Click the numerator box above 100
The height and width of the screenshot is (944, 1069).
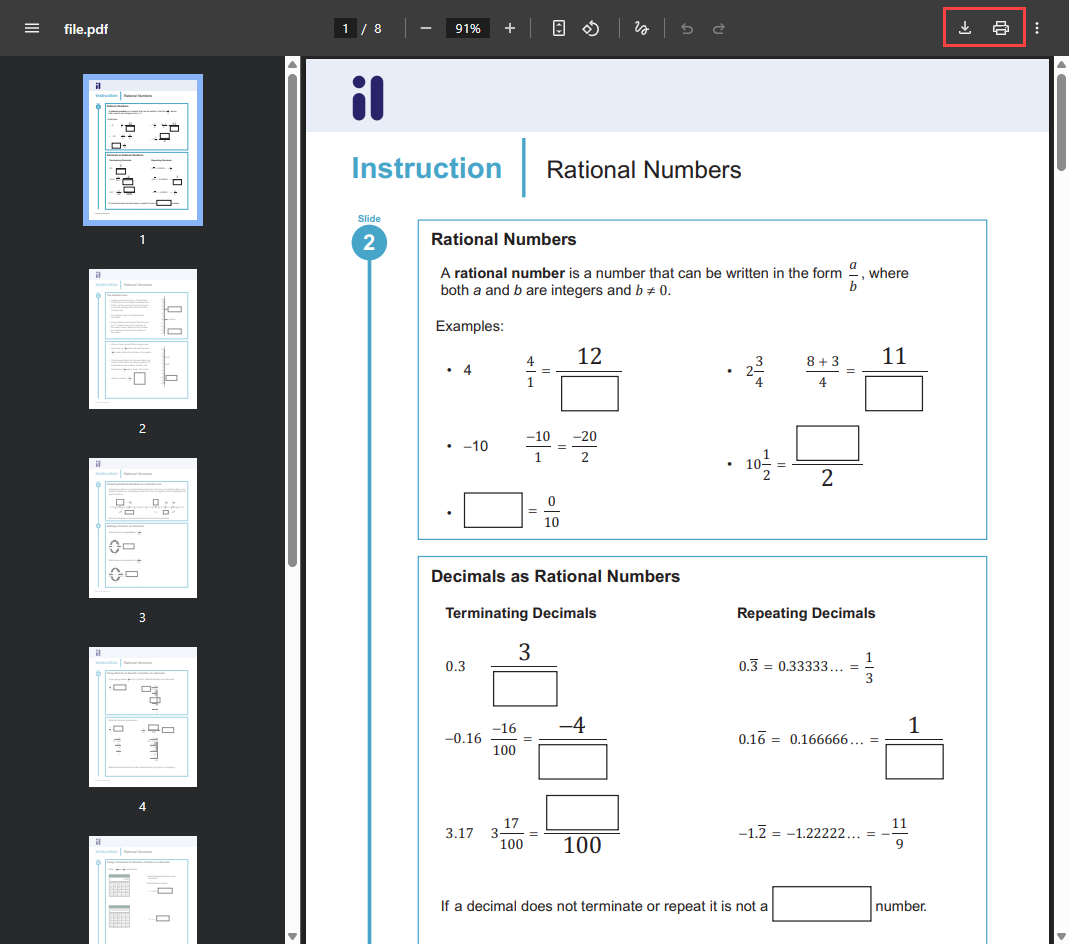(x=582, y=812)
